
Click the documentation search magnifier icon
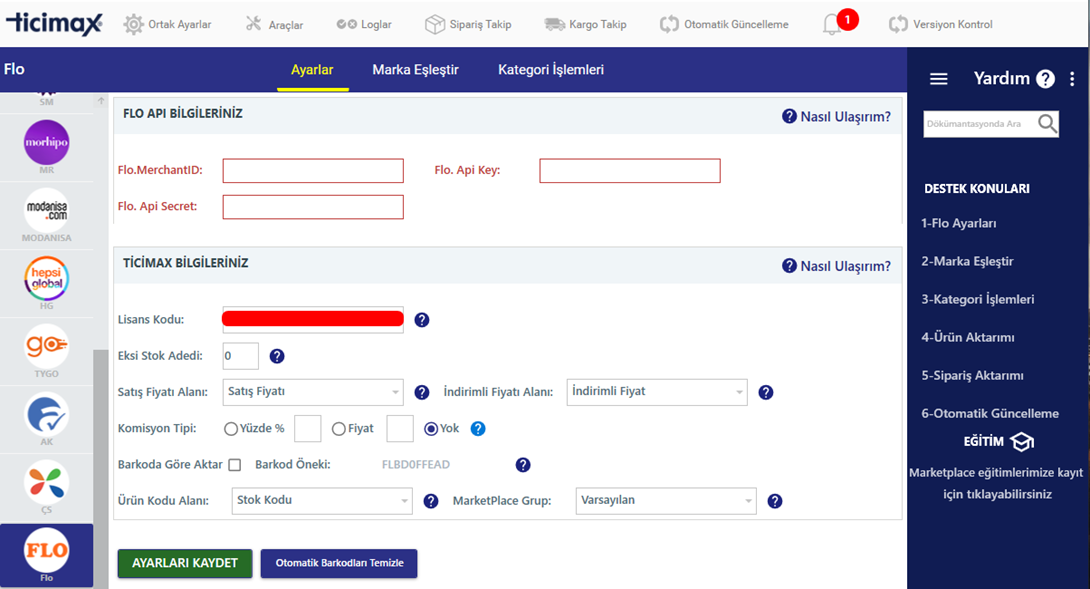coord(1047,124)
